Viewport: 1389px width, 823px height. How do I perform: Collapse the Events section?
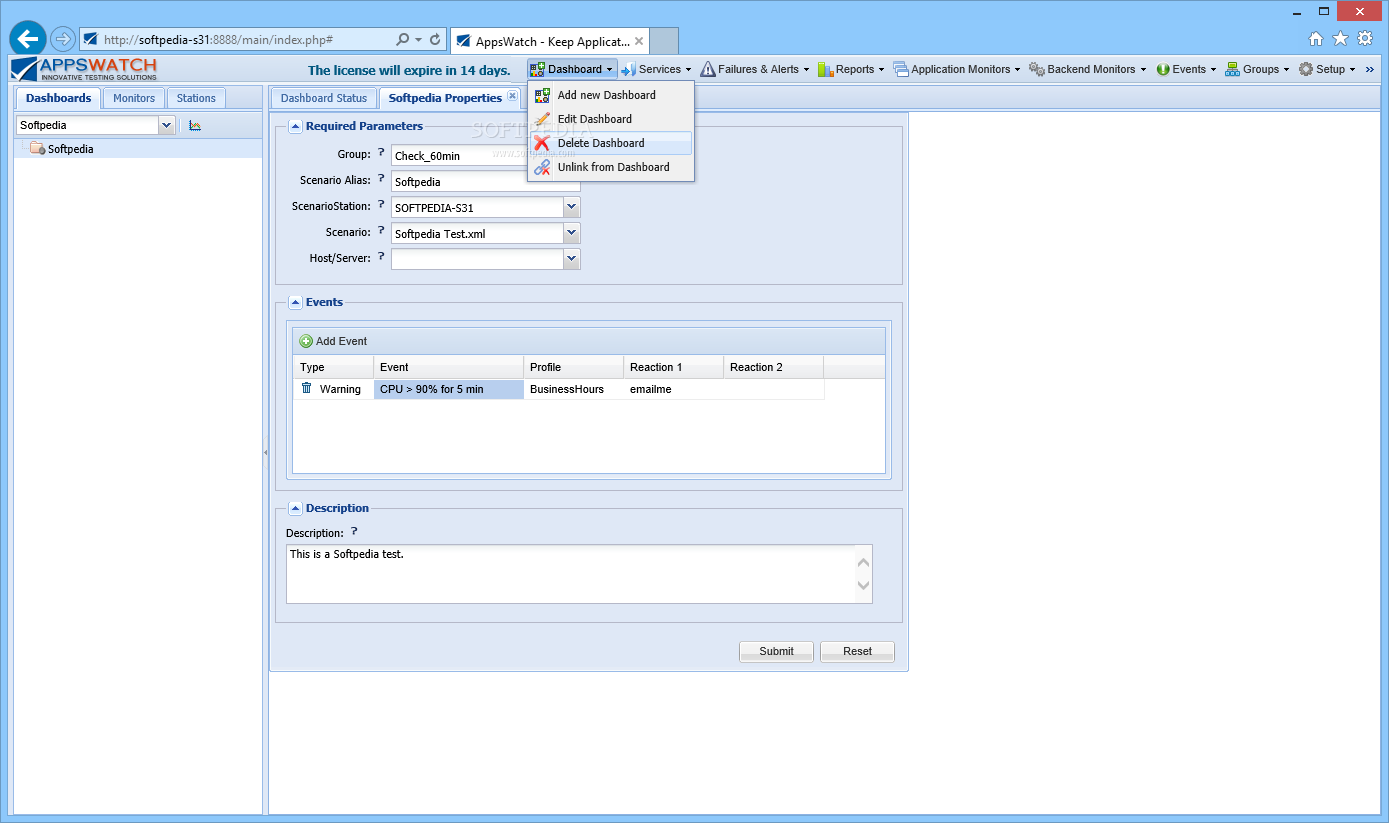pyautogui.click(x=295, y=302)
